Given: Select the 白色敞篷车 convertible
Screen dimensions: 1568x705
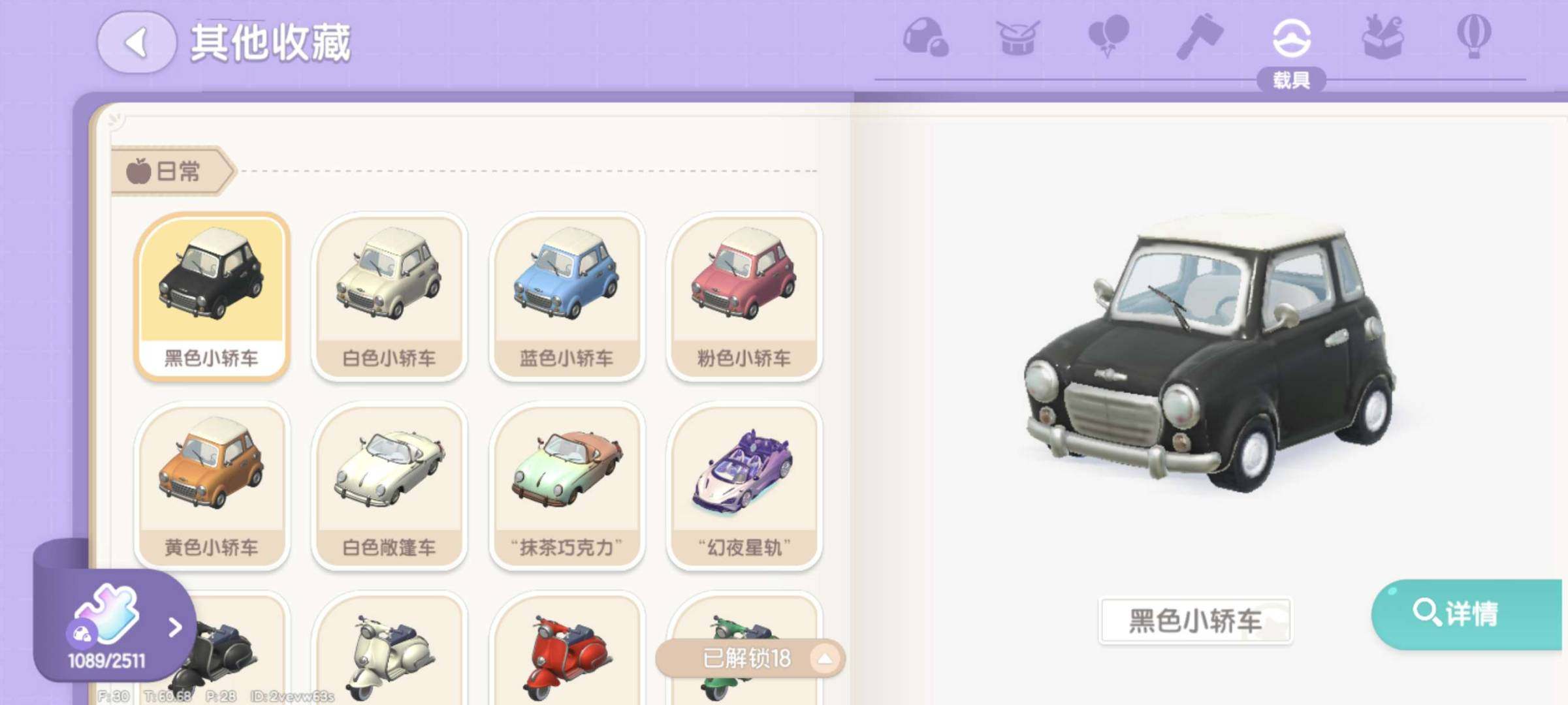Looking at the screenshot, I should coord(389,486).
